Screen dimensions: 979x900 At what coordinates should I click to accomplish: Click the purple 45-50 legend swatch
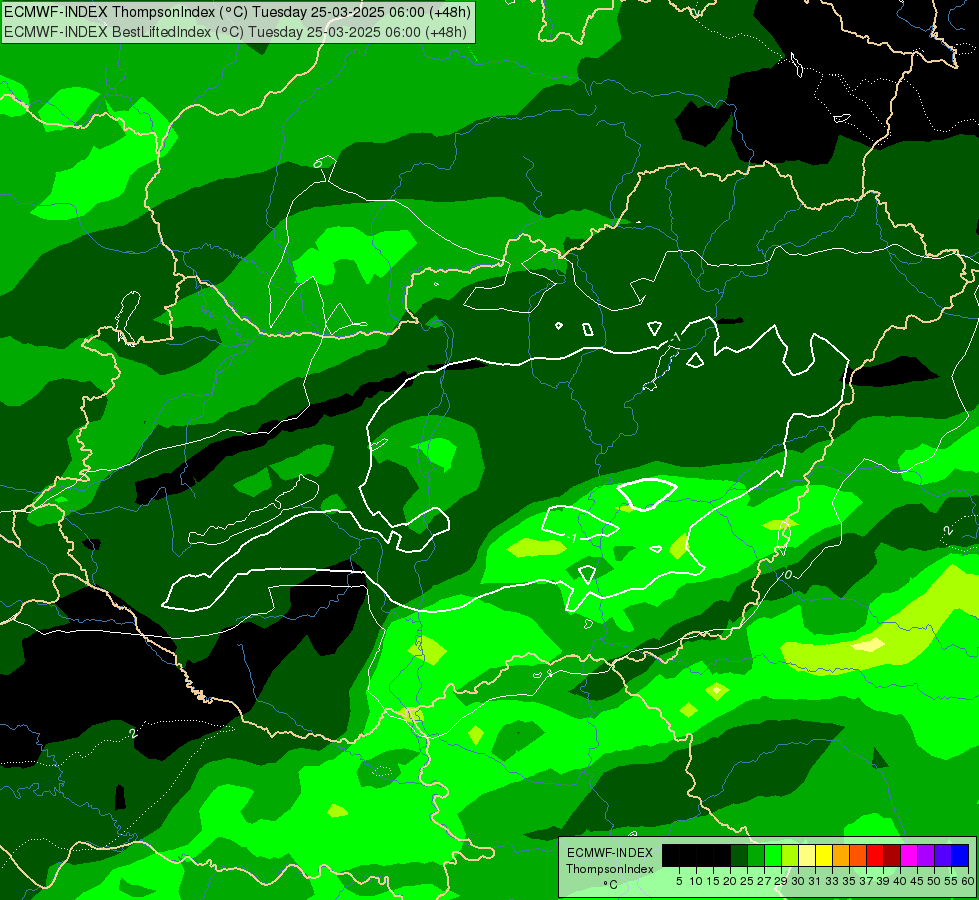pyautogui.click(x=926, y=855)
